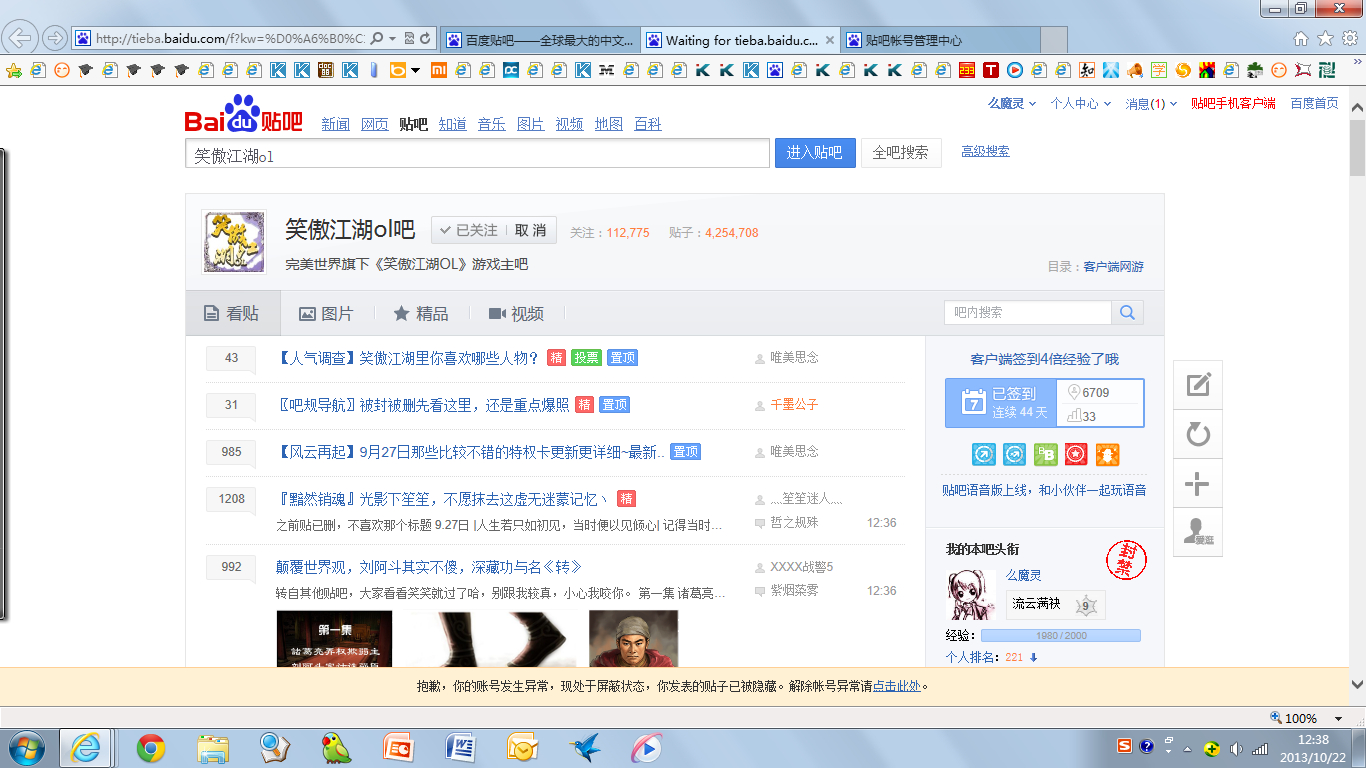Click 进入贴吧 button
The width and height of the screenshot is (1366, 768).
coord(815,153)
